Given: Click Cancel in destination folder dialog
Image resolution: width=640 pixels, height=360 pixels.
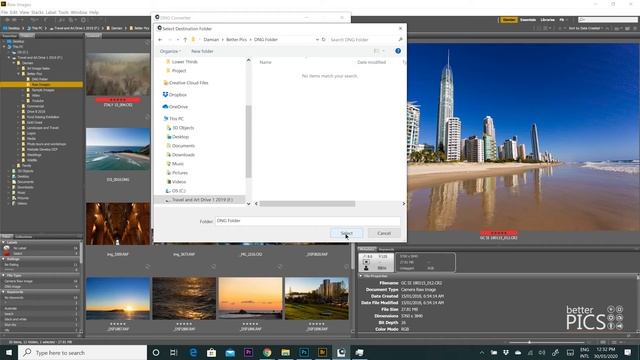Looking at the screenshot, I should click(x=384, y=233).
